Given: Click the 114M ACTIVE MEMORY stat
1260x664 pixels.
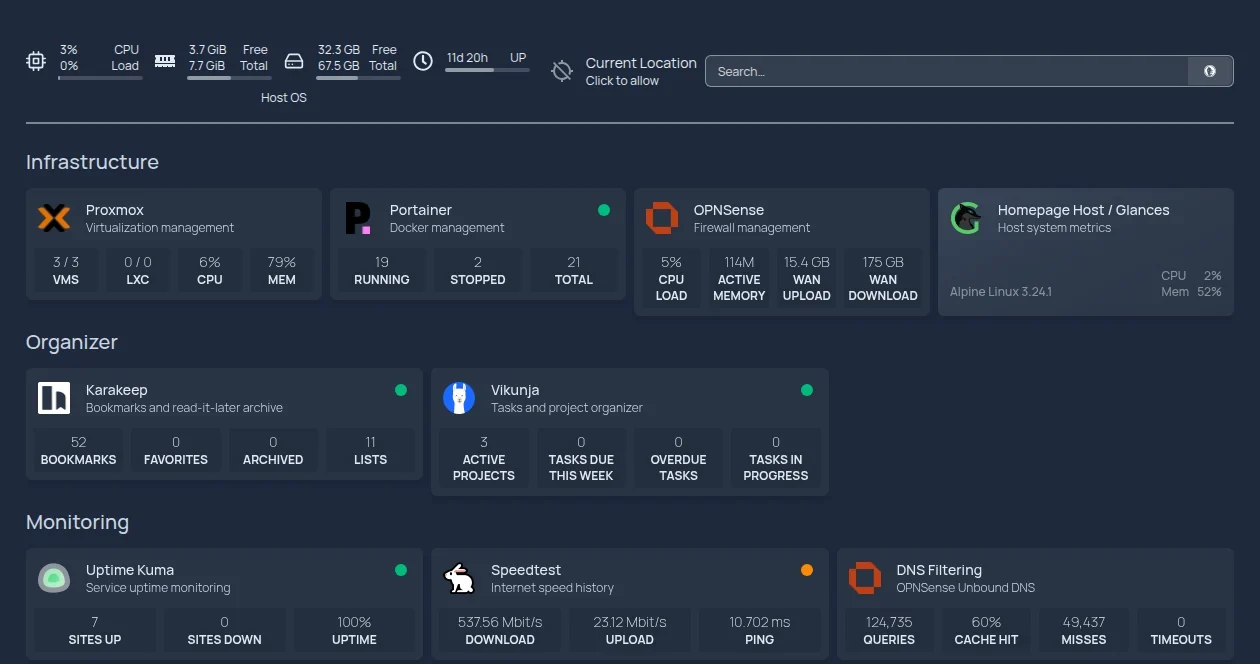Looking at the screenshot, I should [739, 278].
